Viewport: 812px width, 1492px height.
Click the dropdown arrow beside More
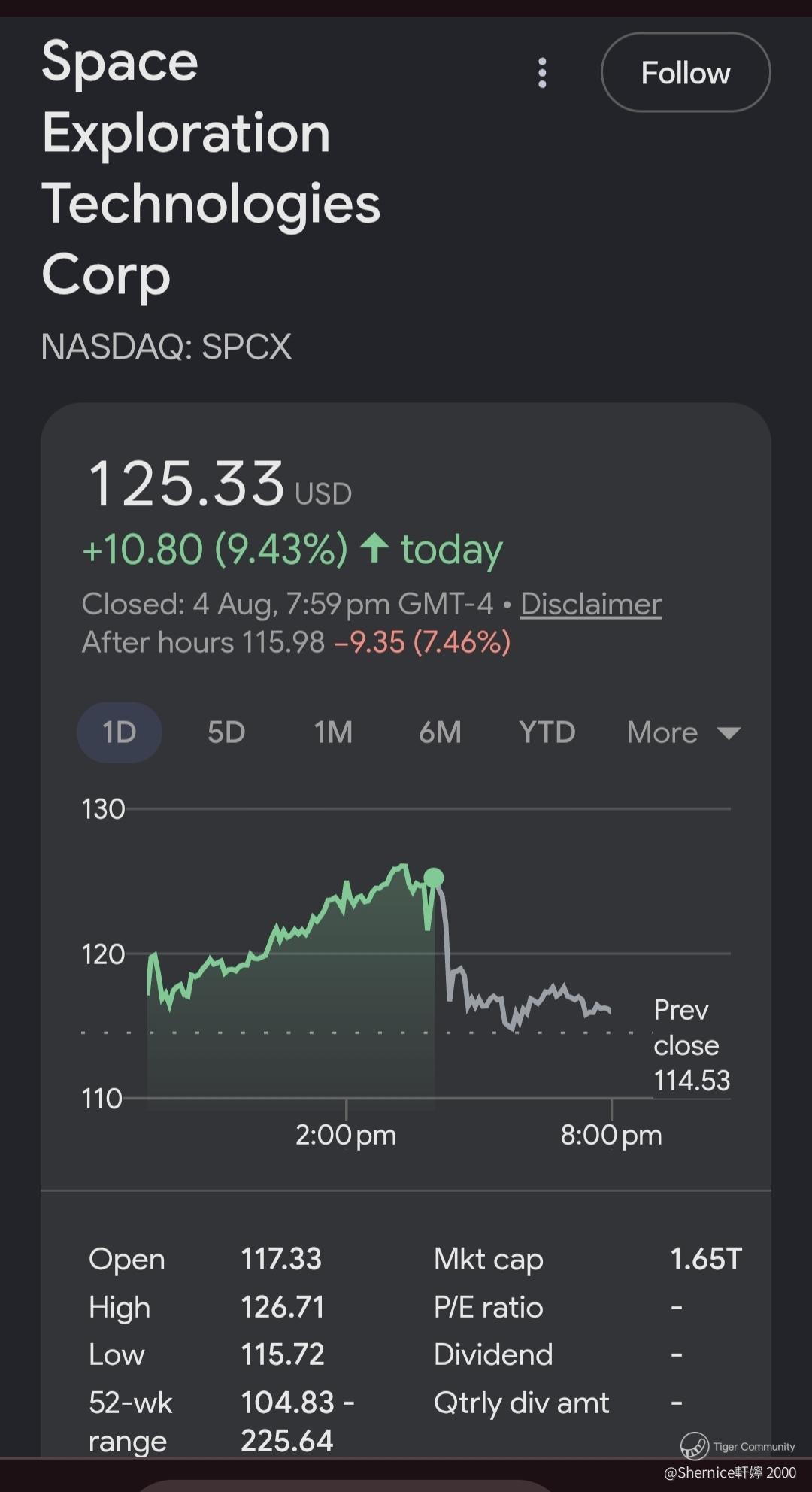click(729, 733)
